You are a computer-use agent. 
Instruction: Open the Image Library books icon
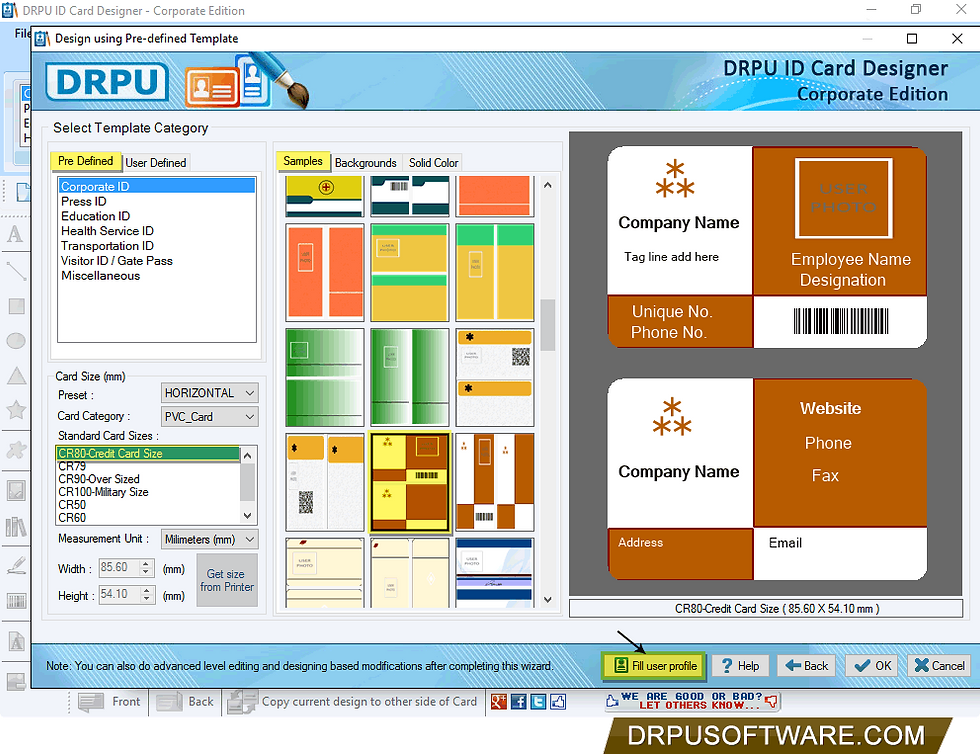coord(16,527)
